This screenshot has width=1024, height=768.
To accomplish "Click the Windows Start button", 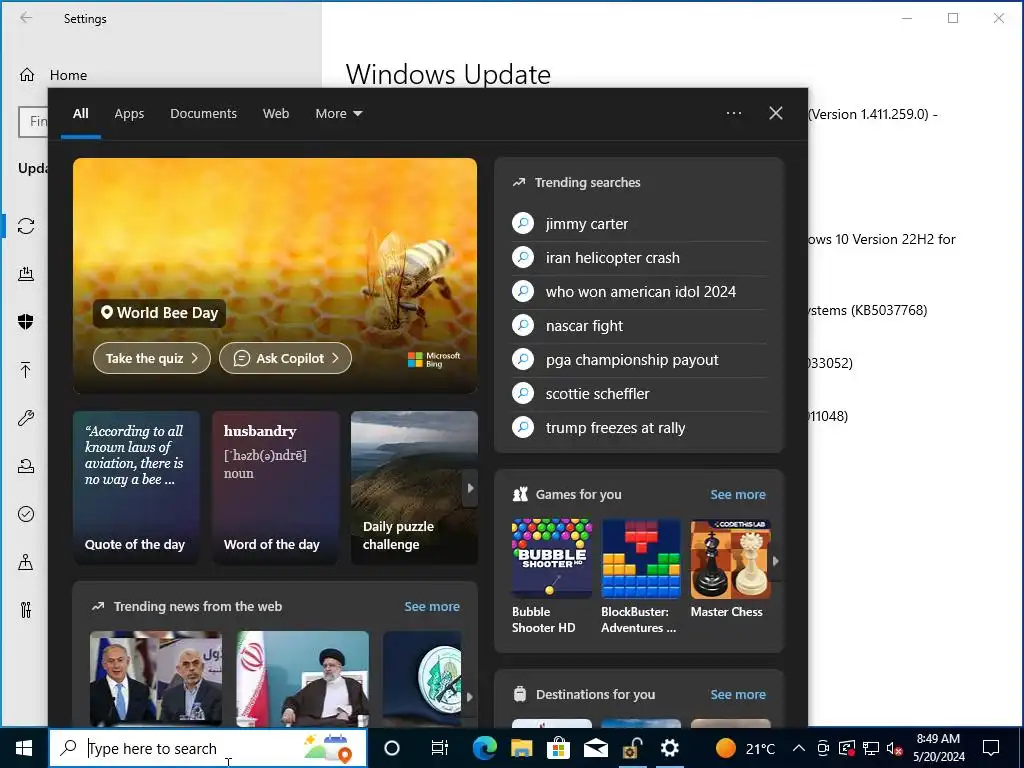I will point(24,748).
